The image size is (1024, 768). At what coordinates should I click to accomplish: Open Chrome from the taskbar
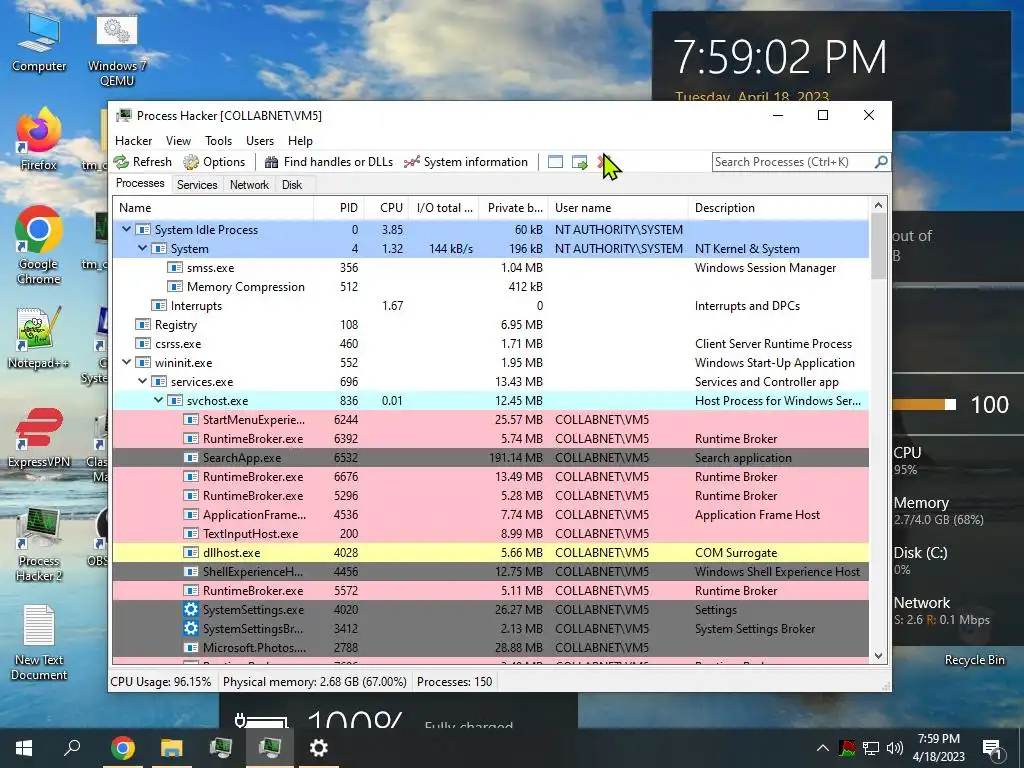click(x=122, y=748)
